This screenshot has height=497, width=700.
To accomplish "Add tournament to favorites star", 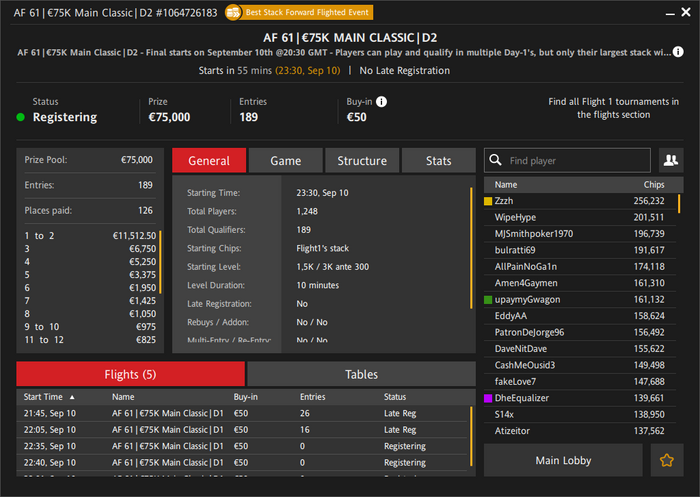I will [x=667, y=460].
